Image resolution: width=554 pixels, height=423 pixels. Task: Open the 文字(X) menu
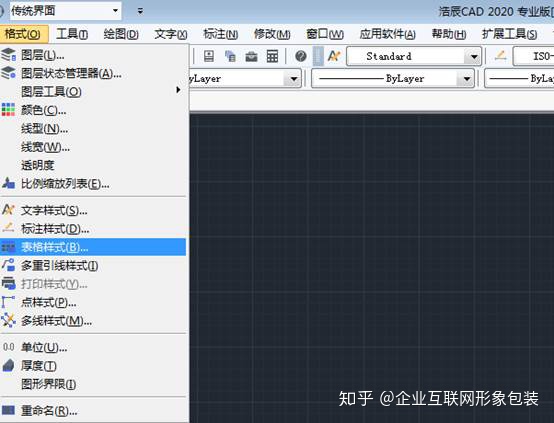171,34
